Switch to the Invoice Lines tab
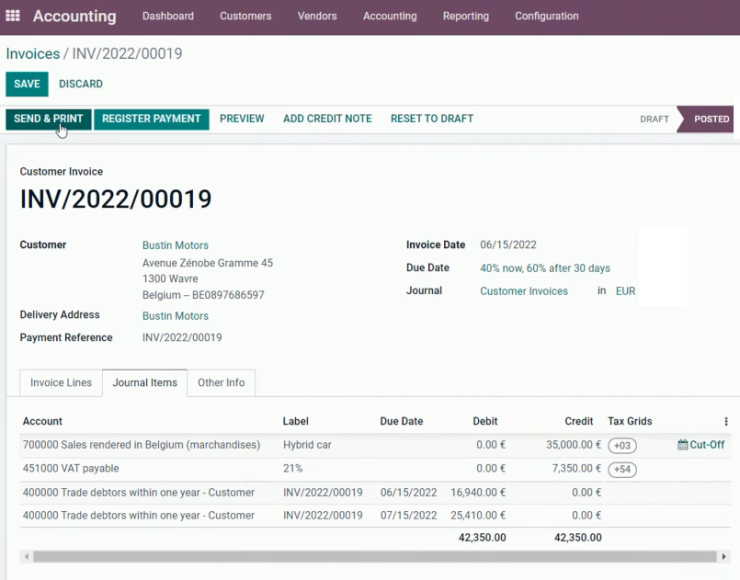The height and width of the screenshot is (580, 740). click(61, 383)
